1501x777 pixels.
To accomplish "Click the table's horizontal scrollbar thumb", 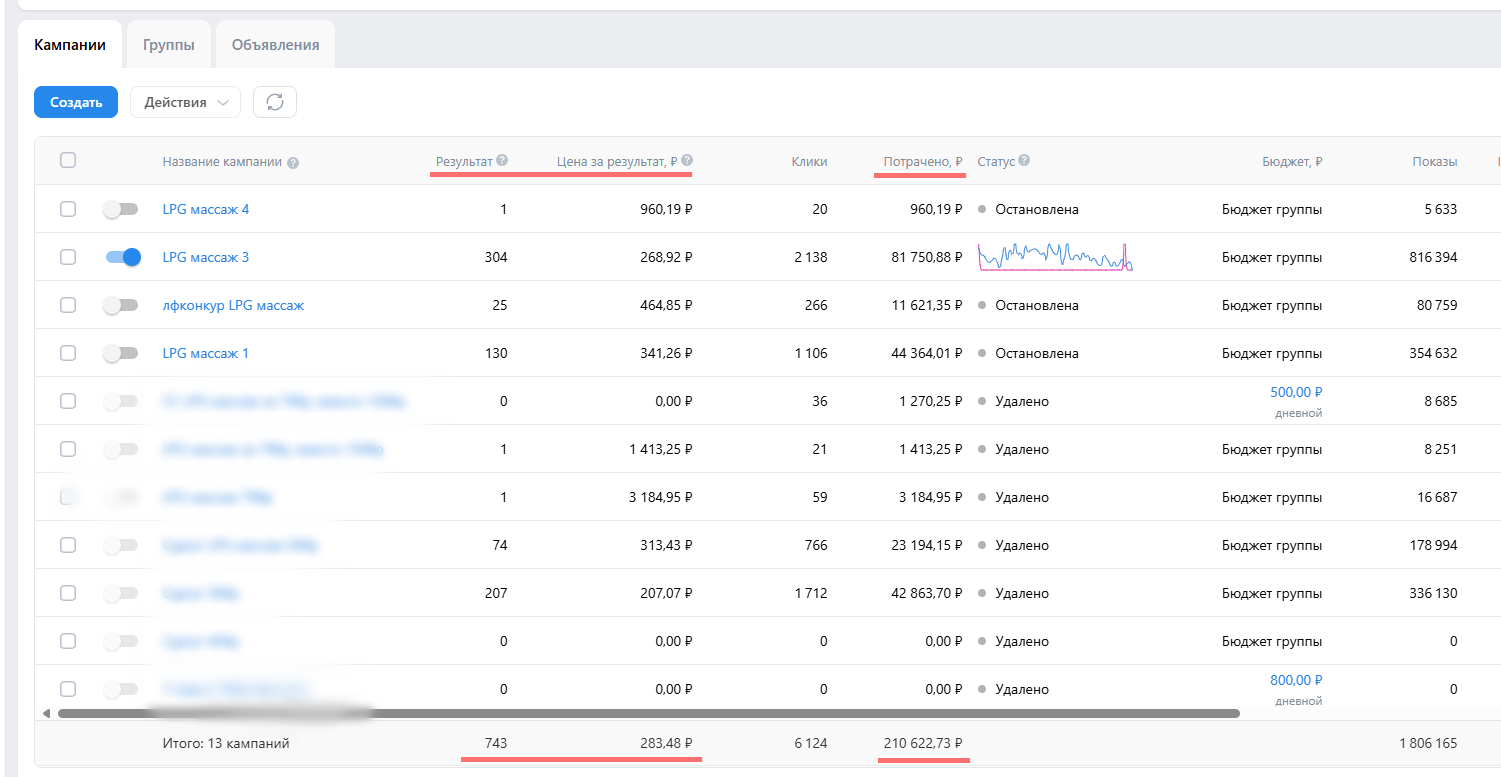I will (649, 714).
